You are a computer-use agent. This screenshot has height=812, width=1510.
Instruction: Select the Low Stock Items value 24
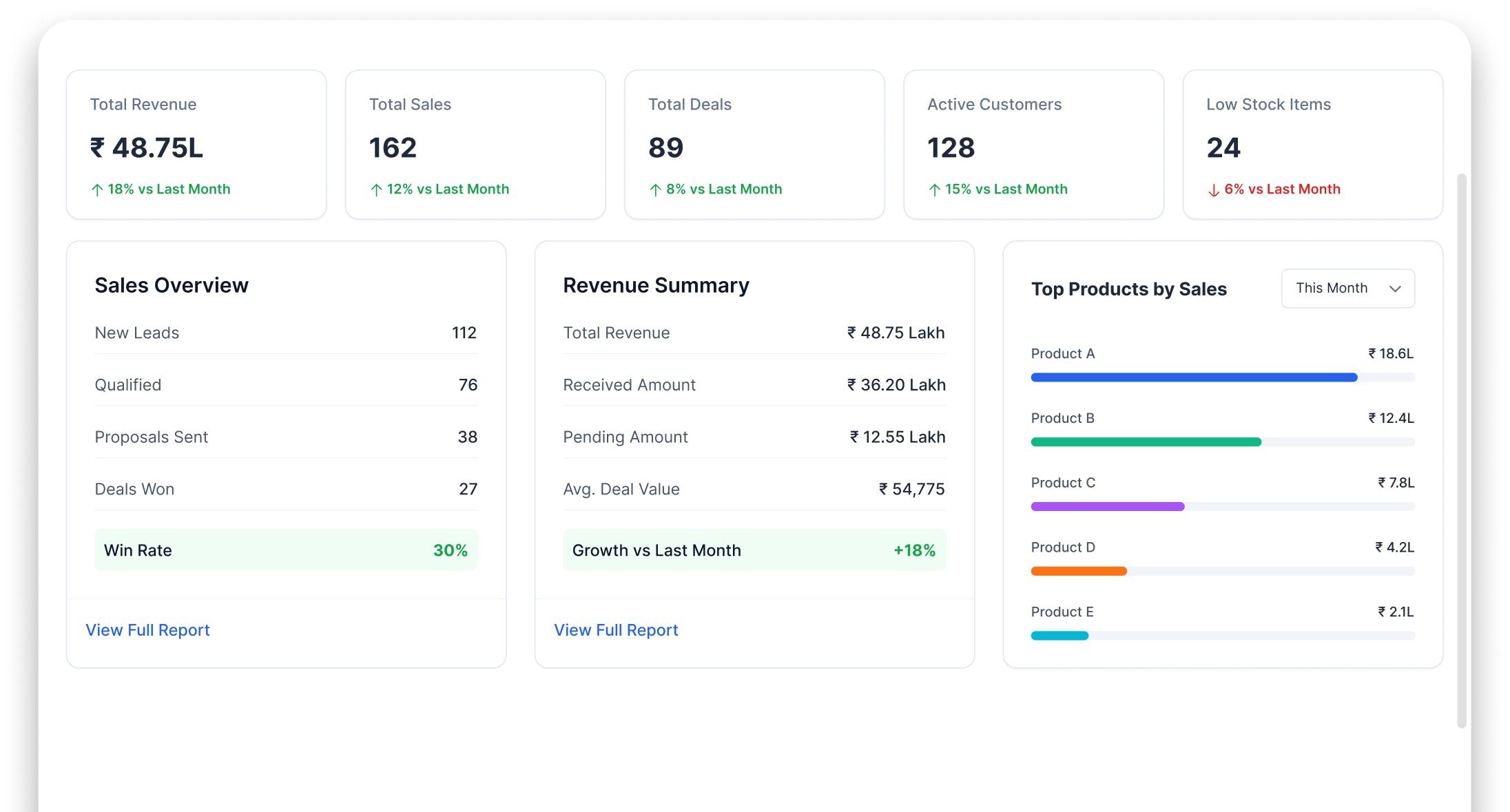click(x=1223, y=148)
